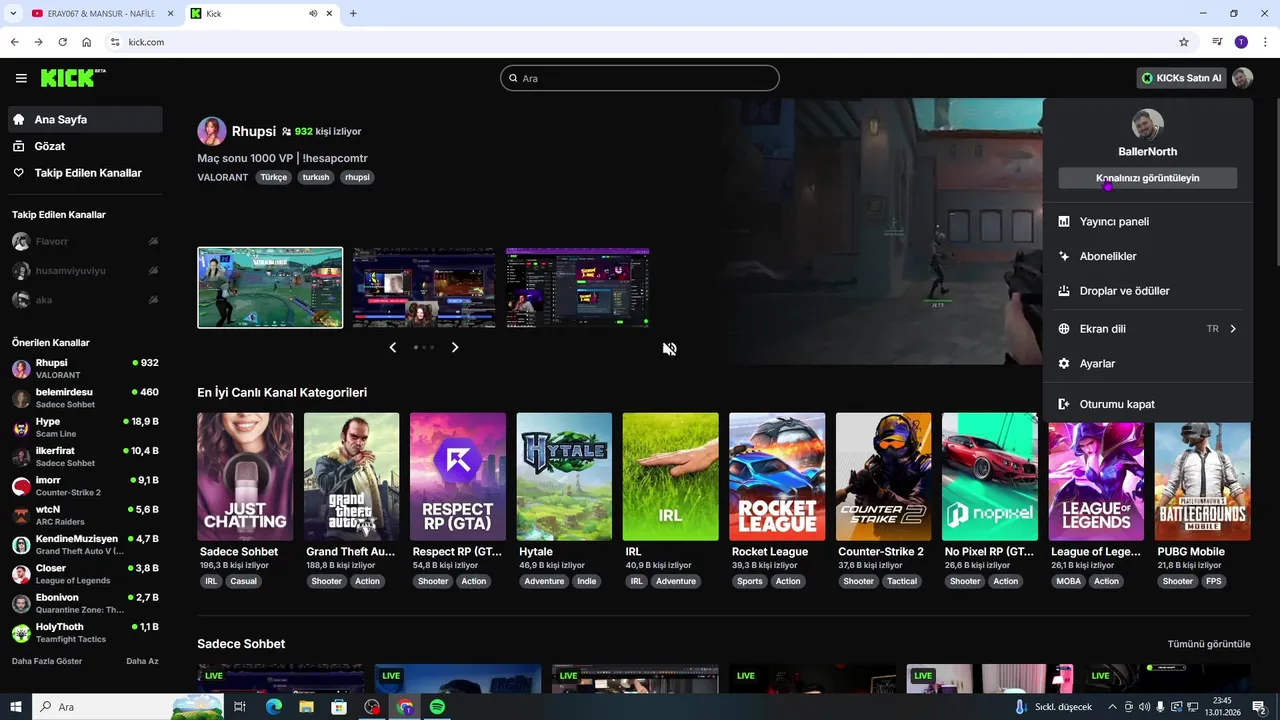Click the Türkçe tag under Rhupsi

(274, 177)
